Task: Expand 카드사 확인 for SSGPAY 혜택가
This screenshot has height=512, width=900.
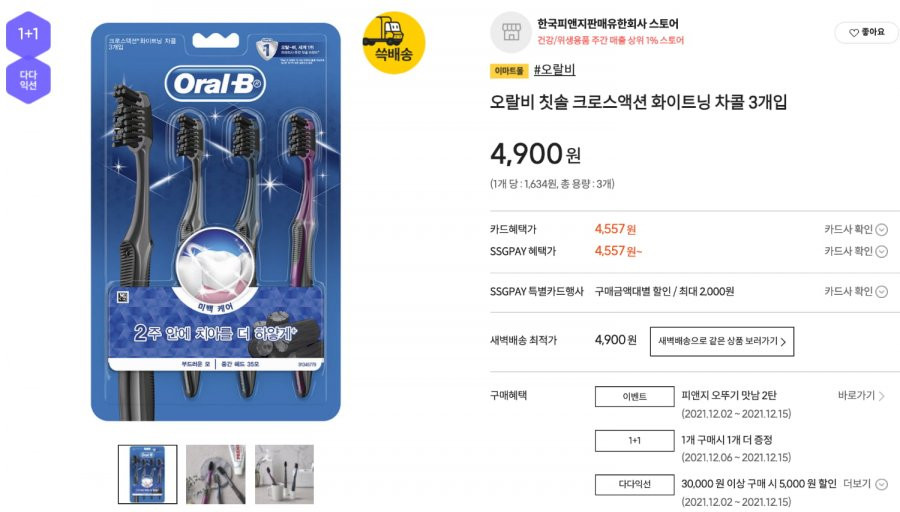Action: (x=856, y=251)
